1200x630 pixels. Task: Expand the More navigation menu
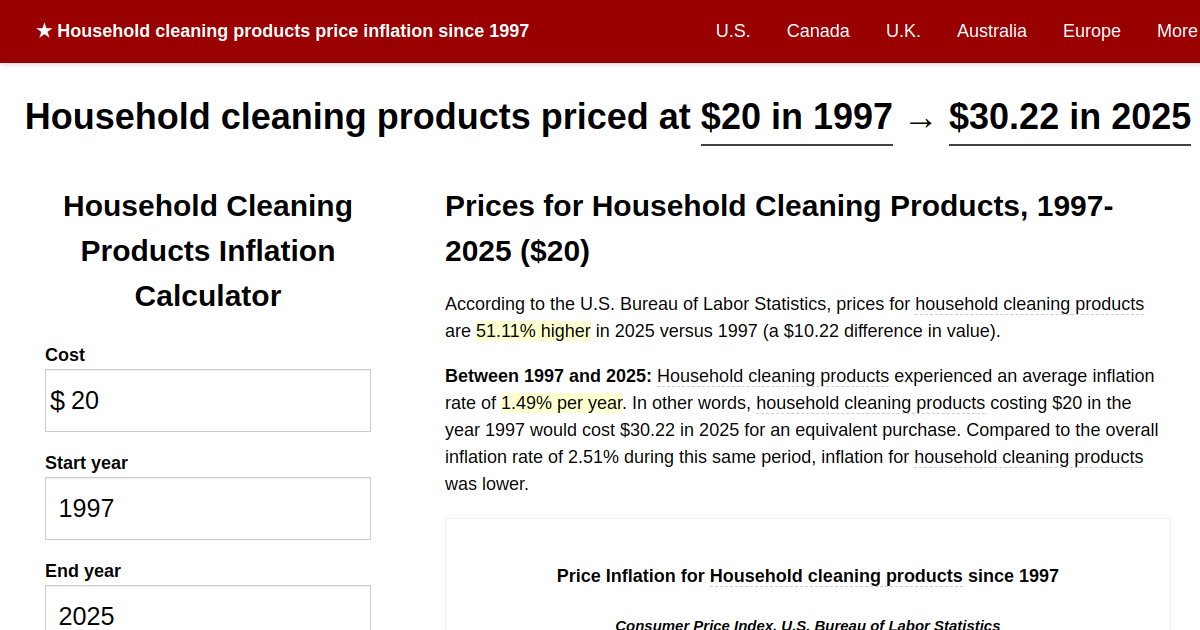pyautogui.click(x=1176, y=31)
